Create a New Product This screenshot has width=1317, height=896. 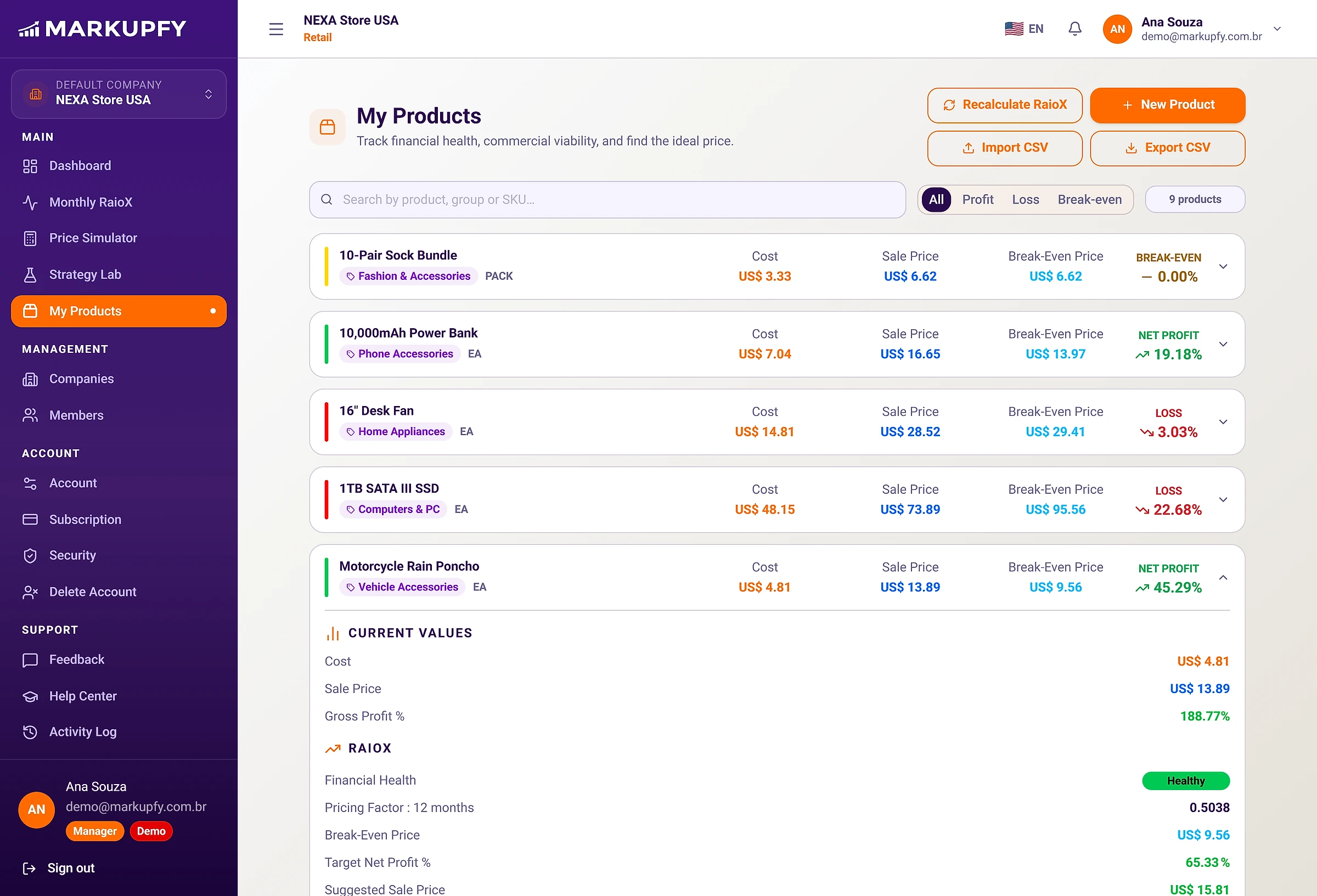(x=1167, y=105)
